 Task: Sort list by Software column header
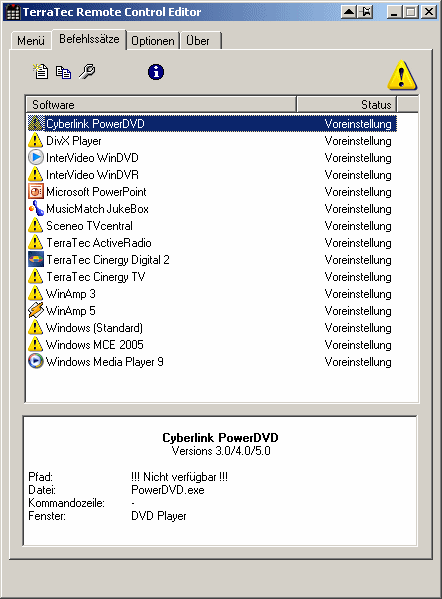coord(161,105)
